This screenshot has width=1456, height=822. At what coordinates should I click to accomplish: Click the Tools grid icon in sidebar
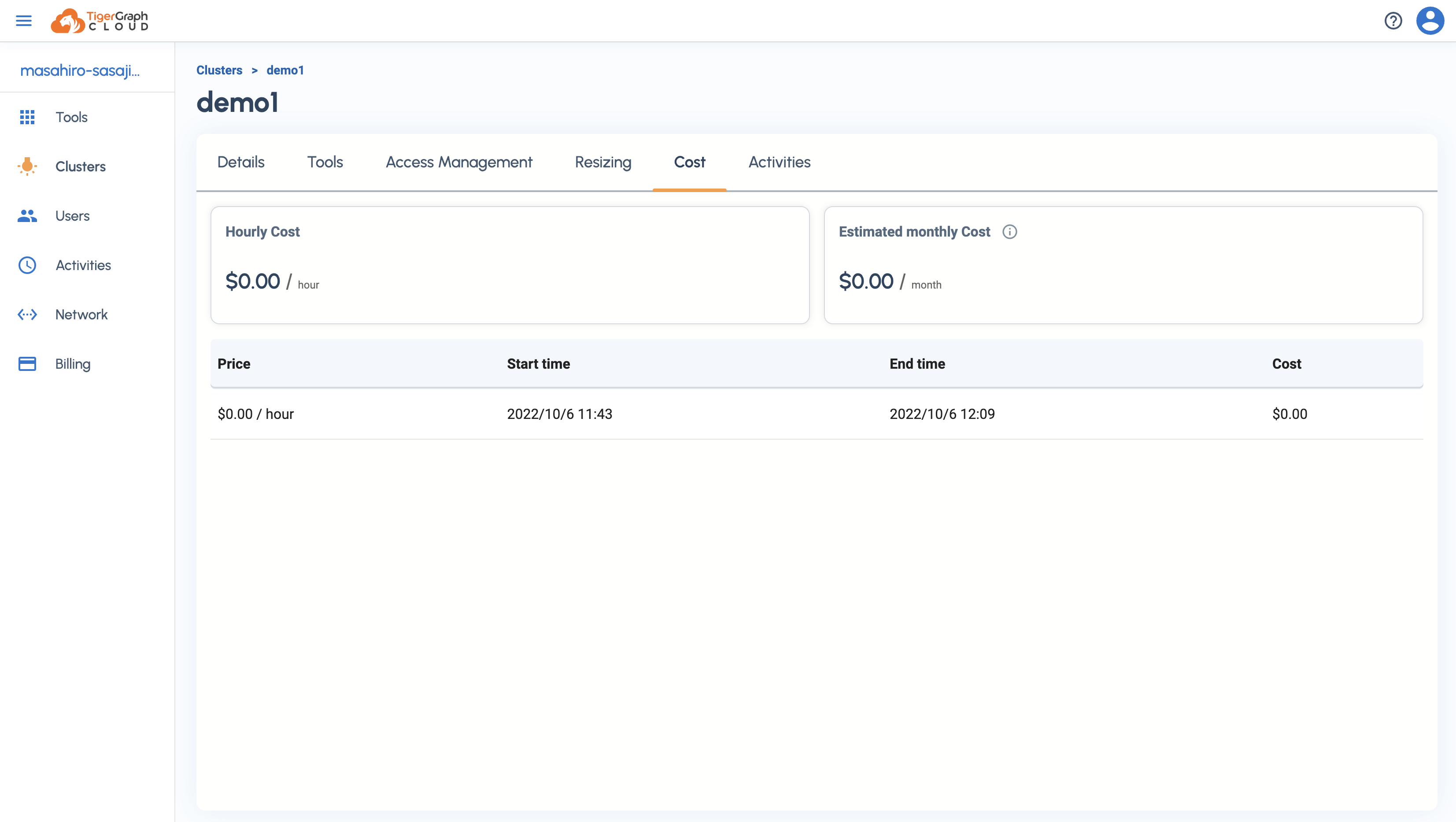(x=27, y=117)
